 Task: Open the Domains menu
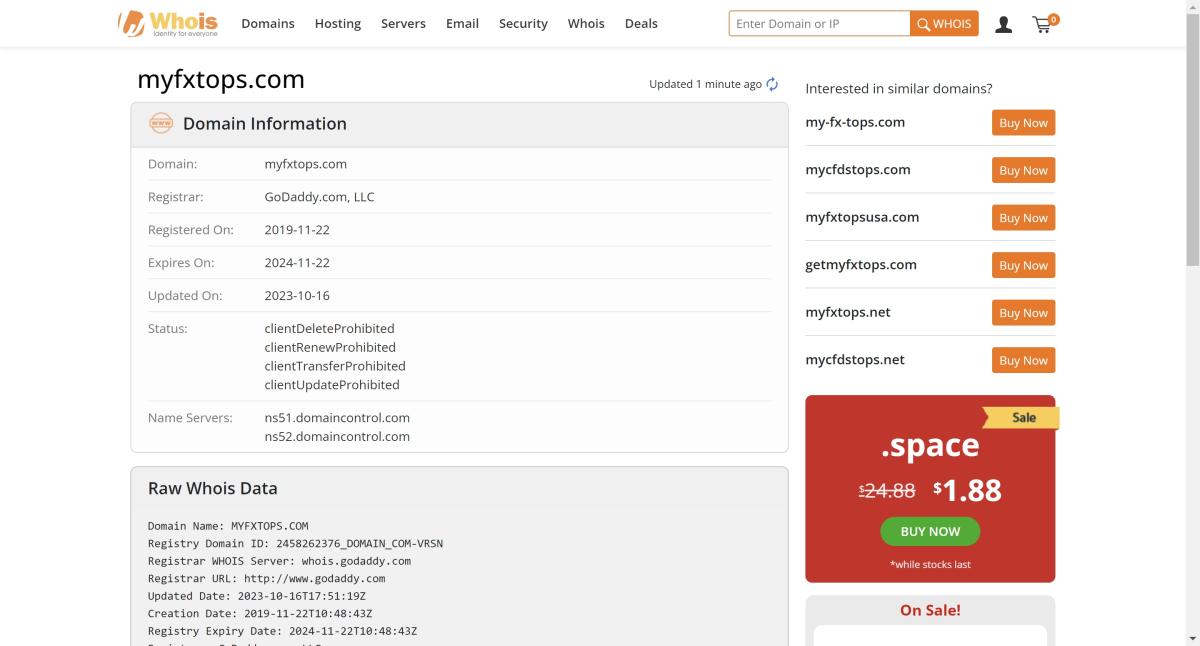[x=267, y=24]
